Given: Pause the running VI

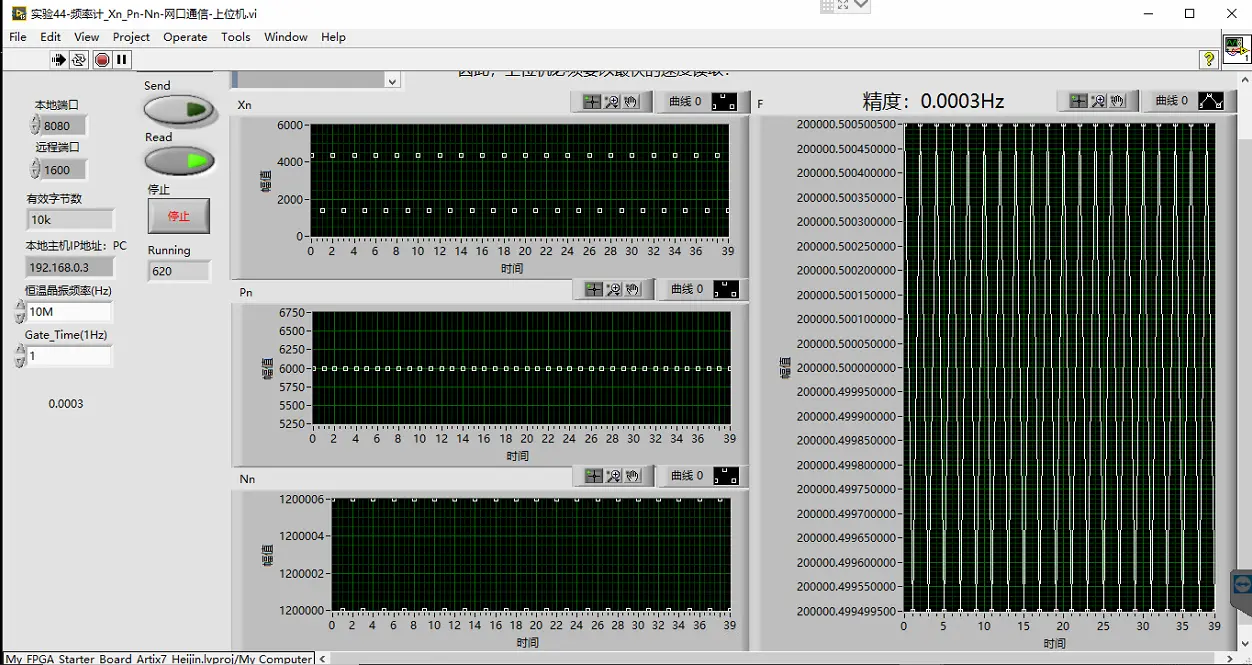Looking at the screenshot, I should [x=122, y=60].
